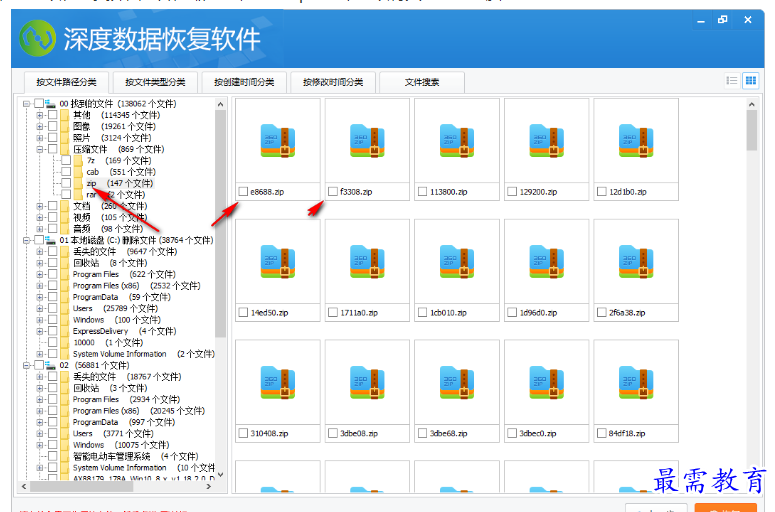Click the 回收站 folder icon under 01
The height and width of the screenshot is (512, 775).
click(65, 263)
